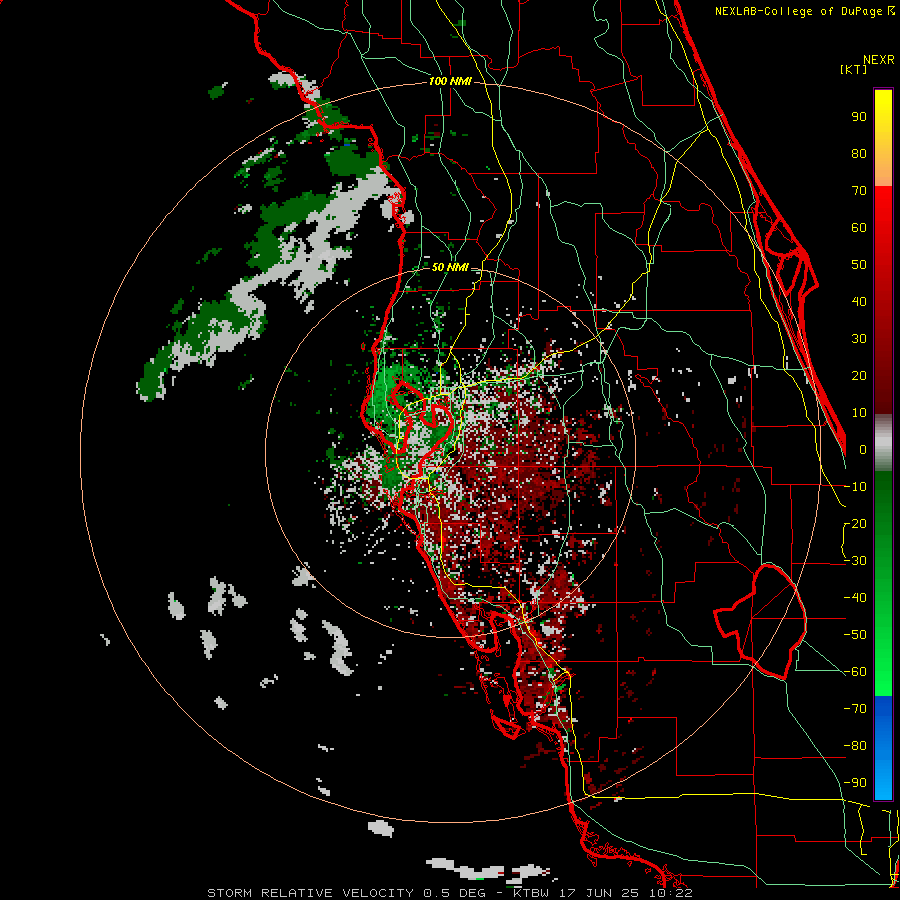Viewport: 900px width, 900px height.
Task: Click the positive 60 knot scale label
Action: tap(859, 228)
